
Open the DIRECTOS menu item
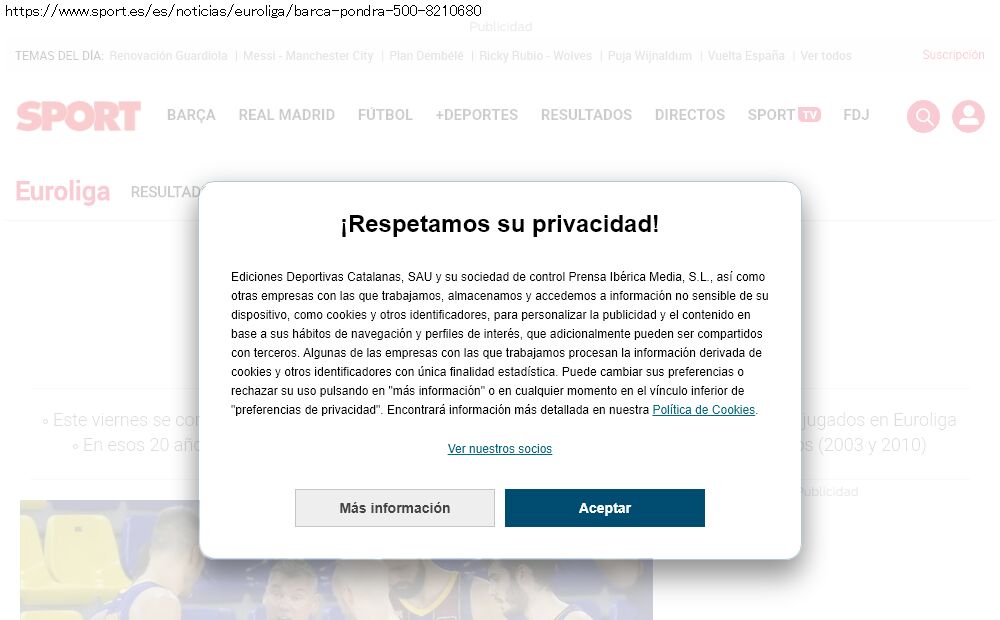[x=690, y=115]
